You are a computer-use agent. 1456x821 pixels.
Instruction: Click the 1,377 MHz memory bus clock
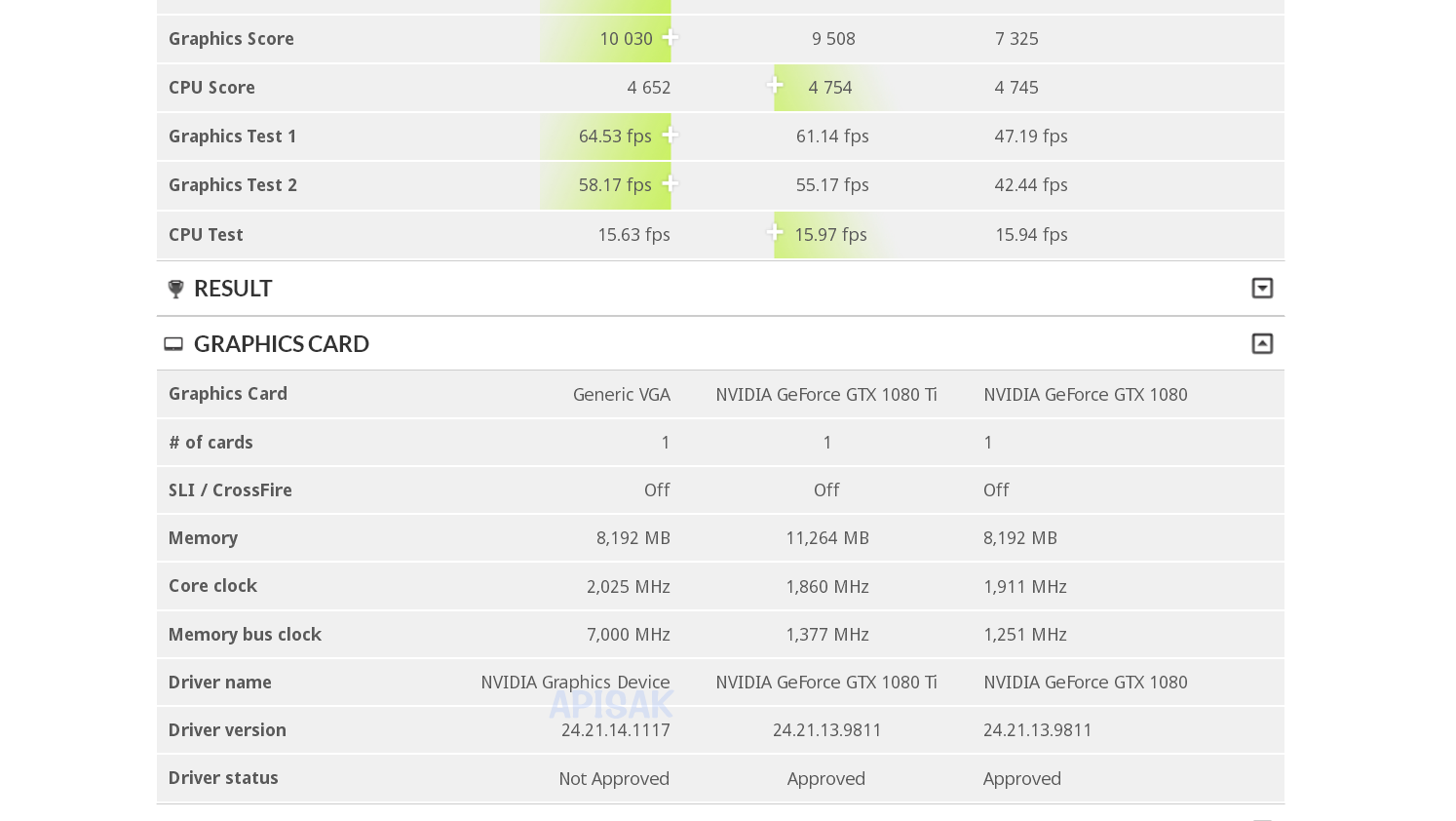tap(827, 635)
